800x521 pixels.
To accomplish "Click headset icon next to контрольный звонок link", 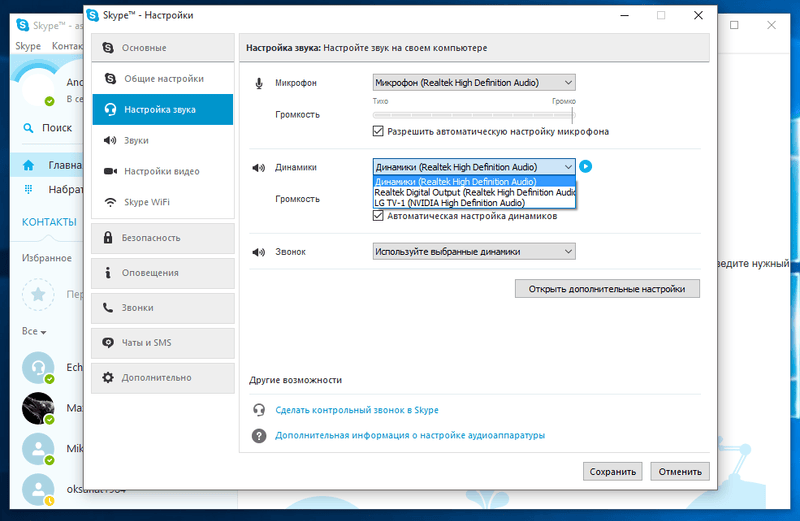I will [259, 410].
